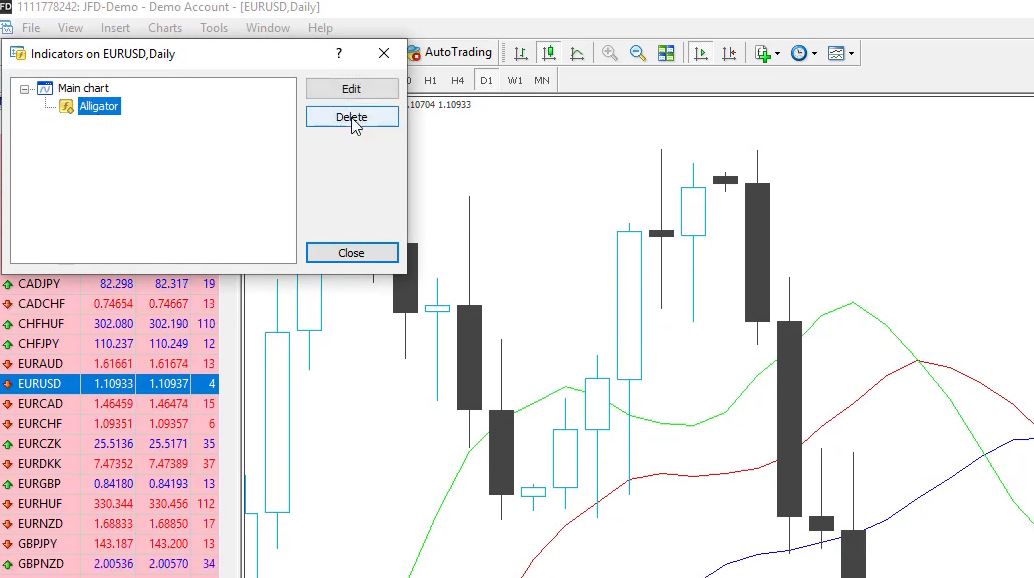
Task: Switch chart to line chart display
Action: click(x=577, y=52)
